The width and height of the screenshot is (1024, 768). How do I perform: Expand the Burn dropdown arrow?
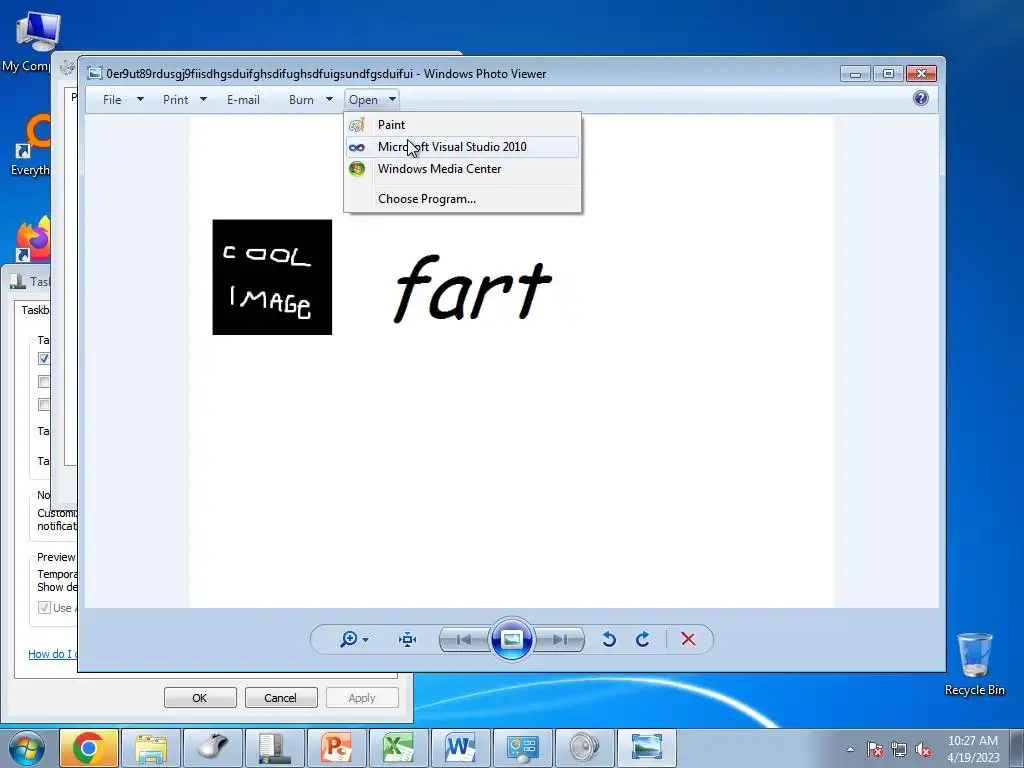click(329, 99)
